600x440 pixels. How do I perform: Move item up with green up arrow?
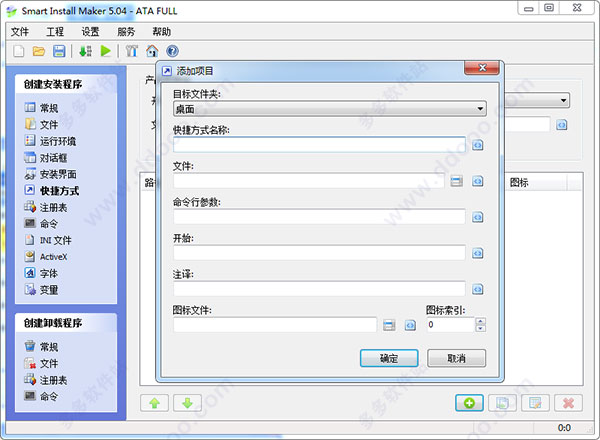pos(155,403)
